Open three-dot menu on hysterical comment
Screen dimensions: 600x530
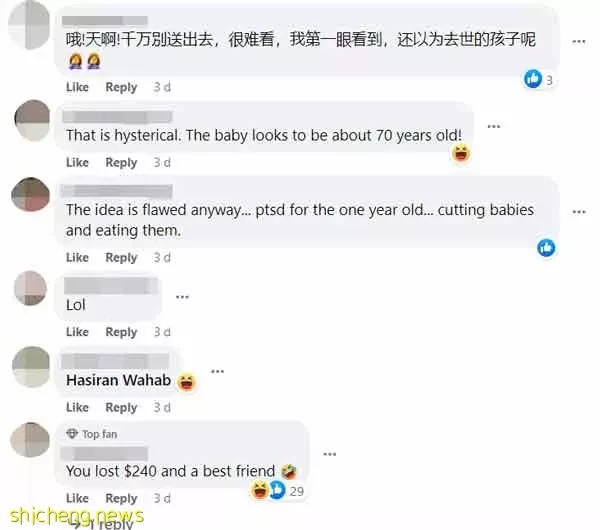494,126
